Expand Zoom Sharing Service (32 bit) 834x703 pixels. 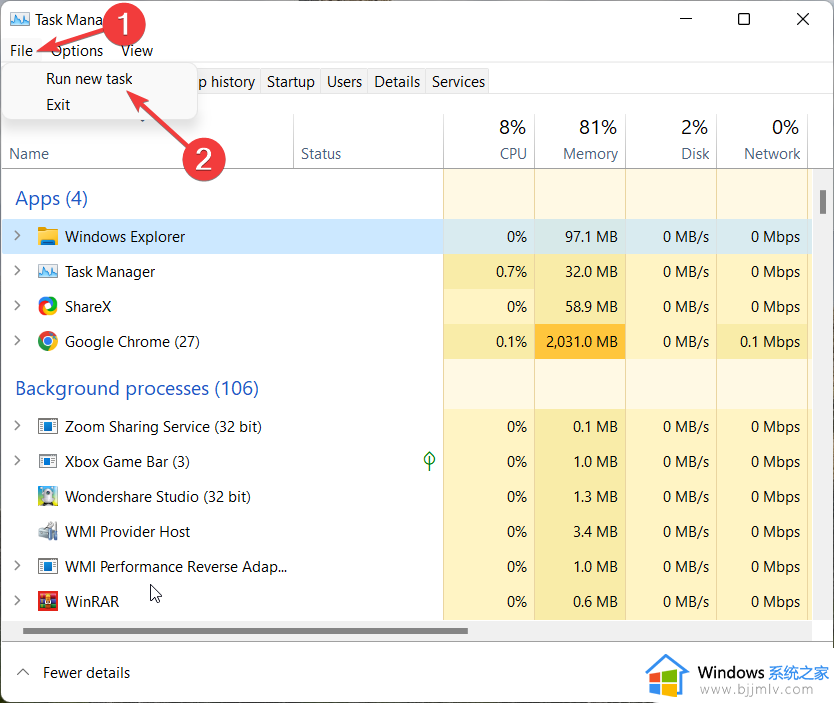tap(17, 426)
